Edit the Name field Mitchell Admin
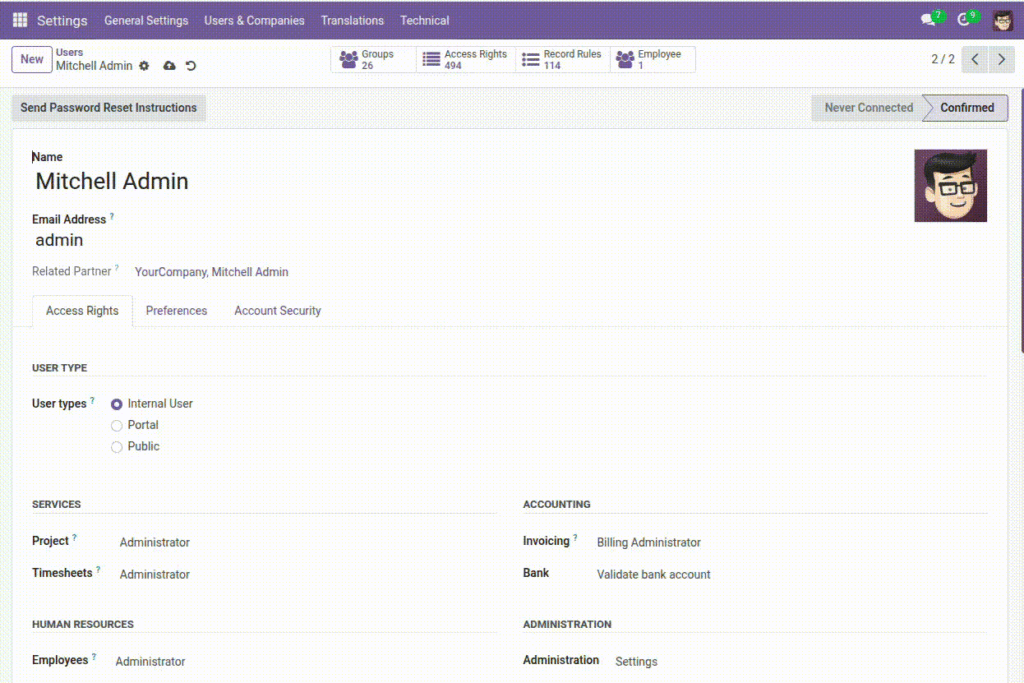This screenshot has height=683, width=1024. (112, 182)
